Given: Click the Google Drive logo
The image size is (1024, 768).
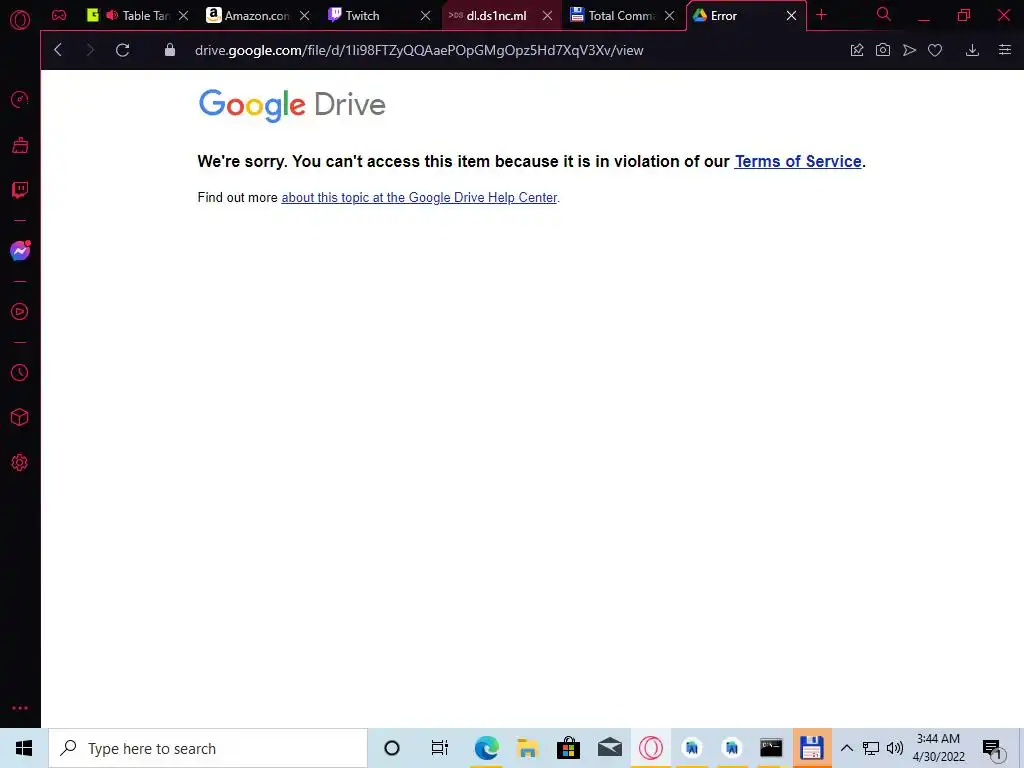Looking at the screenshot, I should [292, 105].
